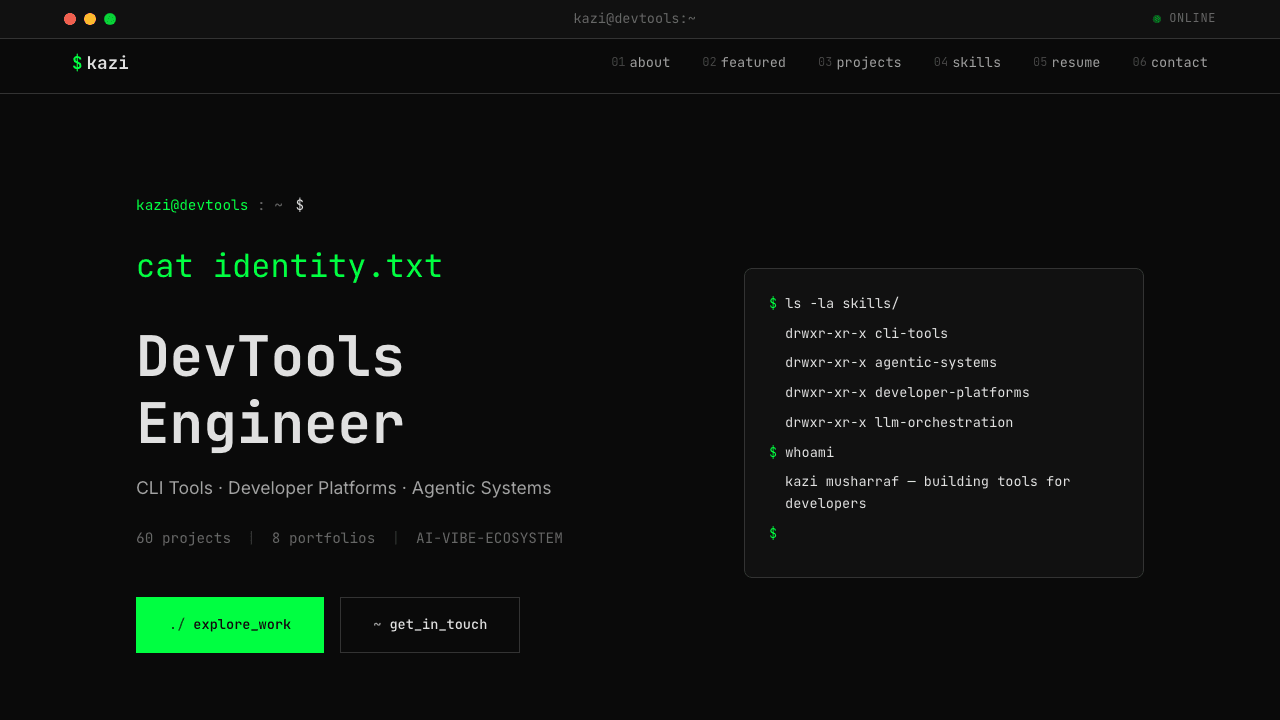Click the kazi@devtools prompt label above the heading
This screenshot has width=1280, height=720.
coord(192,204)
